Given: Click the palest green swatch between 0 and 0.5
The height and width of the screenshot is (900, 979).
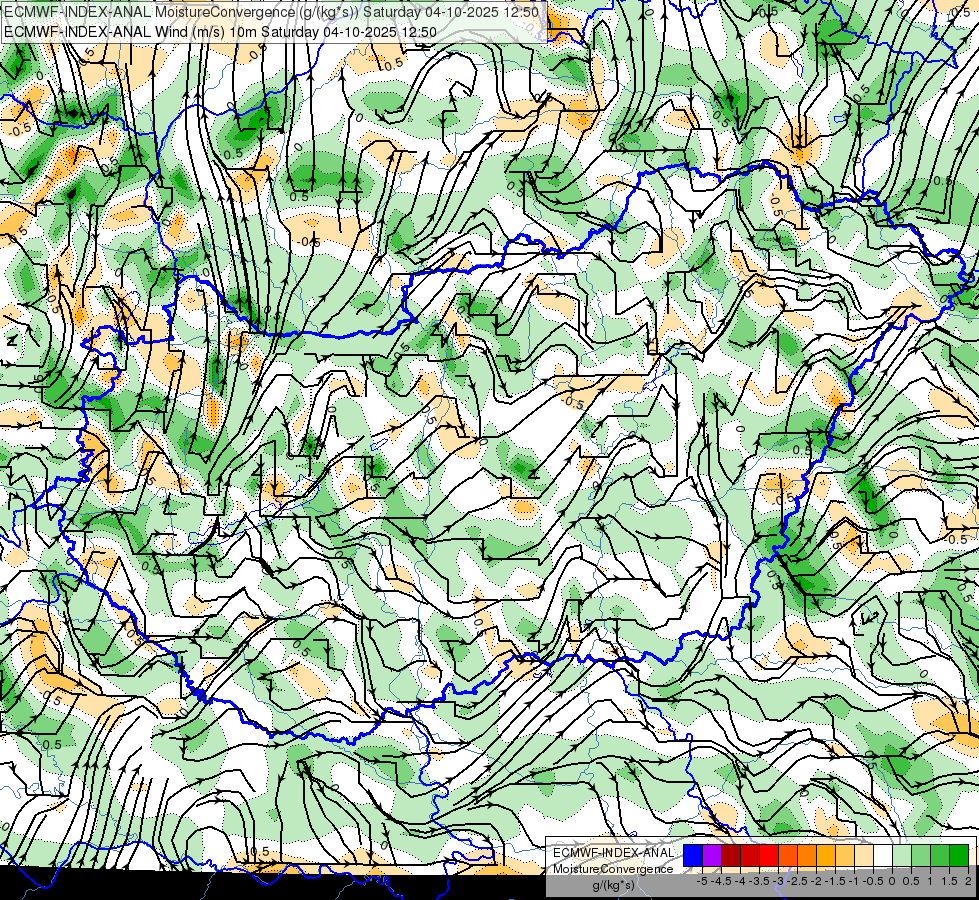Looking at the screenshot, I should pos(902,856).
